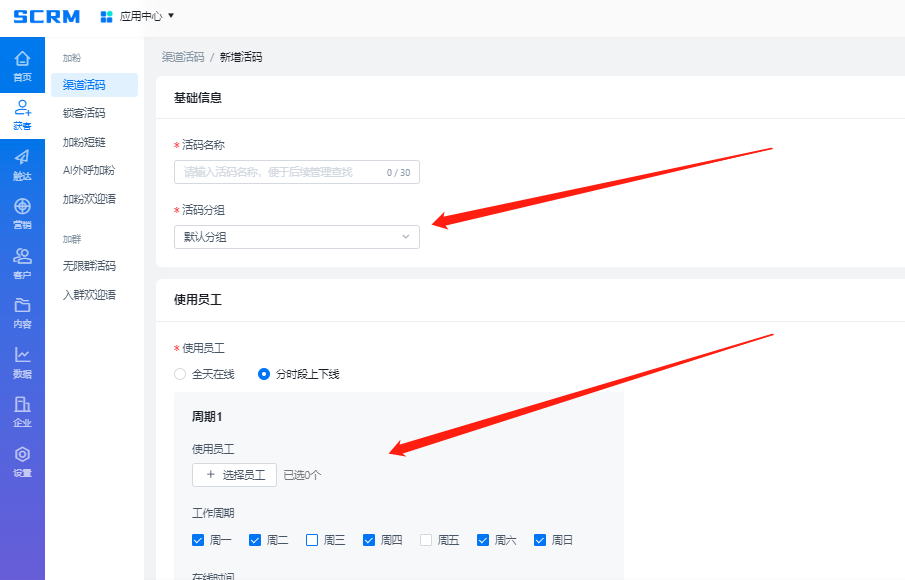This screenshot has width=905, height=580.
Task: Click the 营销 marketing icon
Action: pyautogui.click(x=22, y=212)
